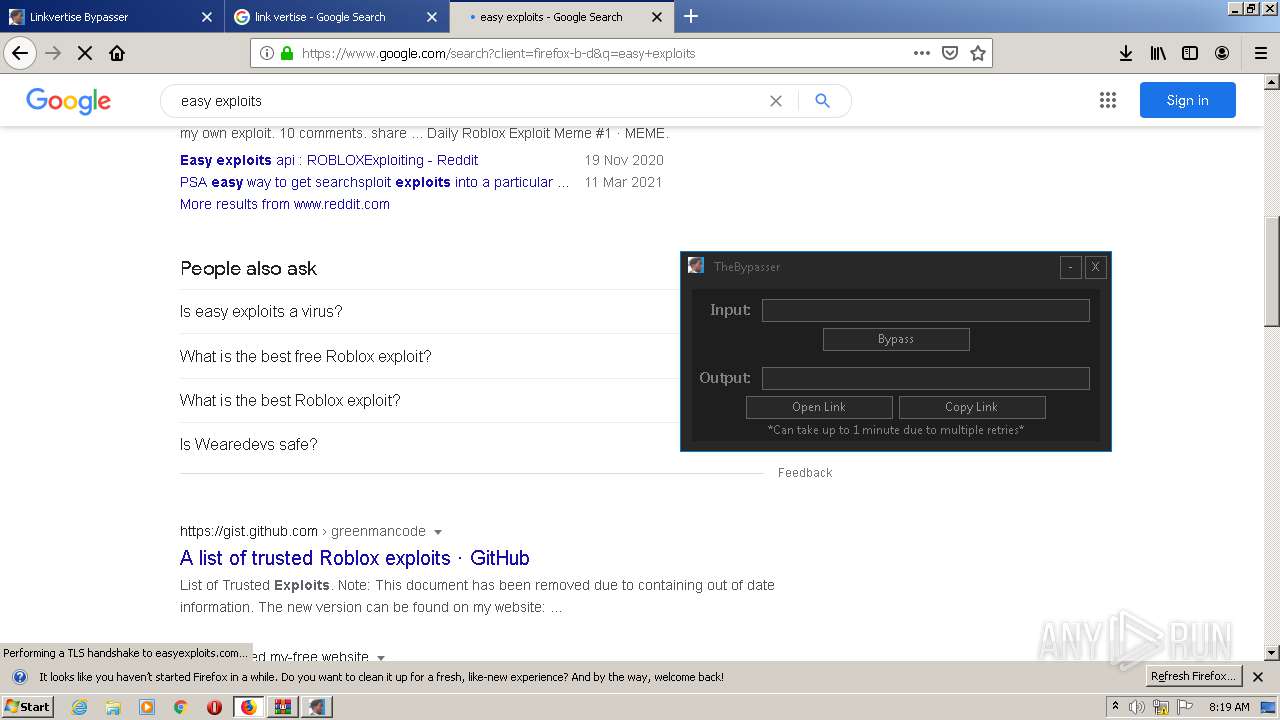Click the page vertical scrollbar thumb

point(1272,270)
